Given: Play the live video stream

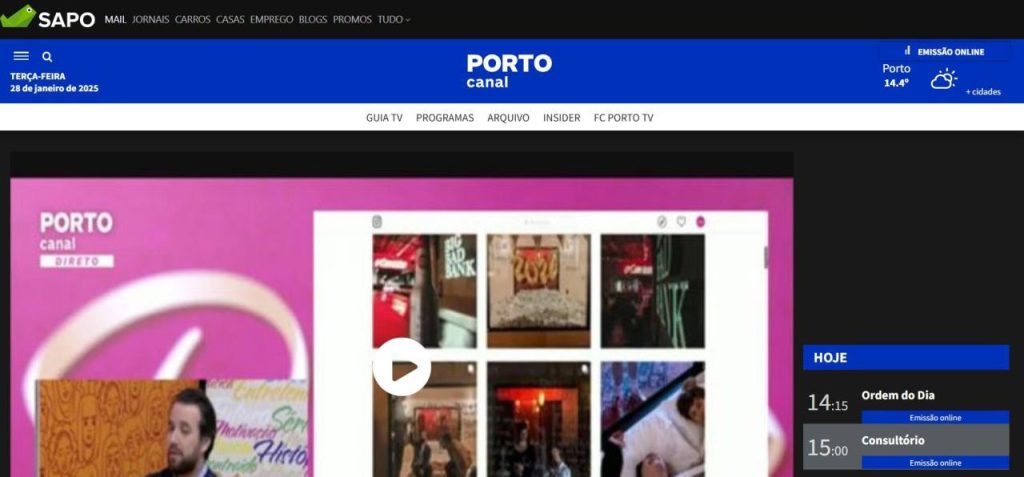Looking at the screenshot, I should [402, 367].
